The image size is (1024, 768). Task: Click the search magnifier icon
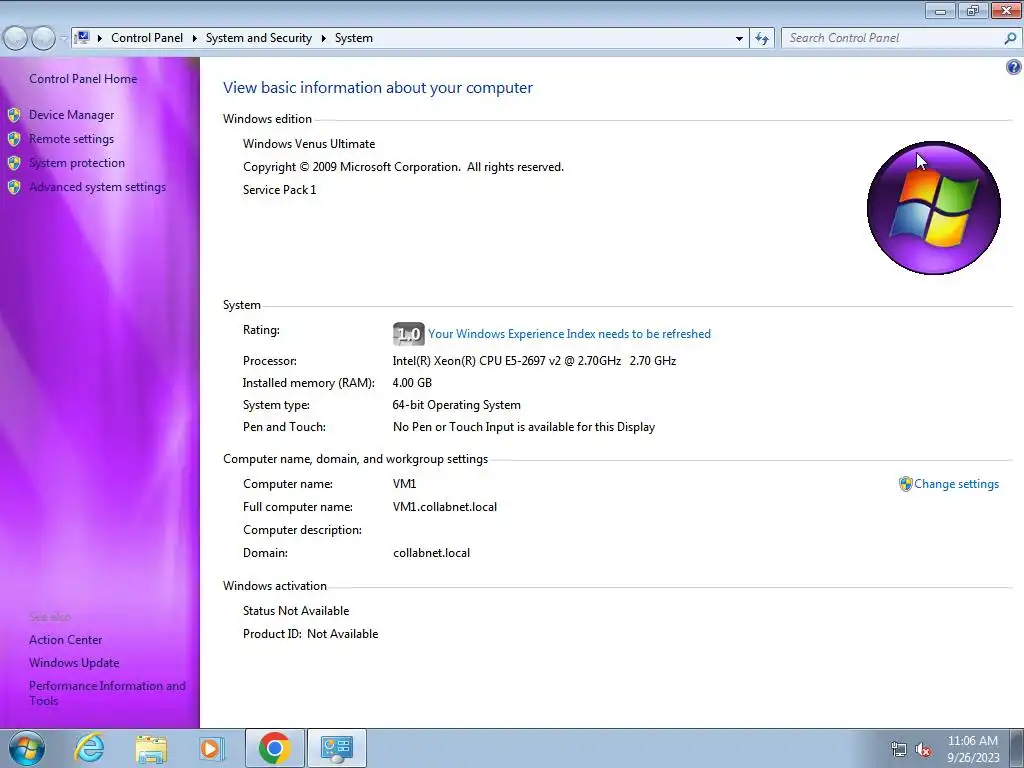[1010, 39]
